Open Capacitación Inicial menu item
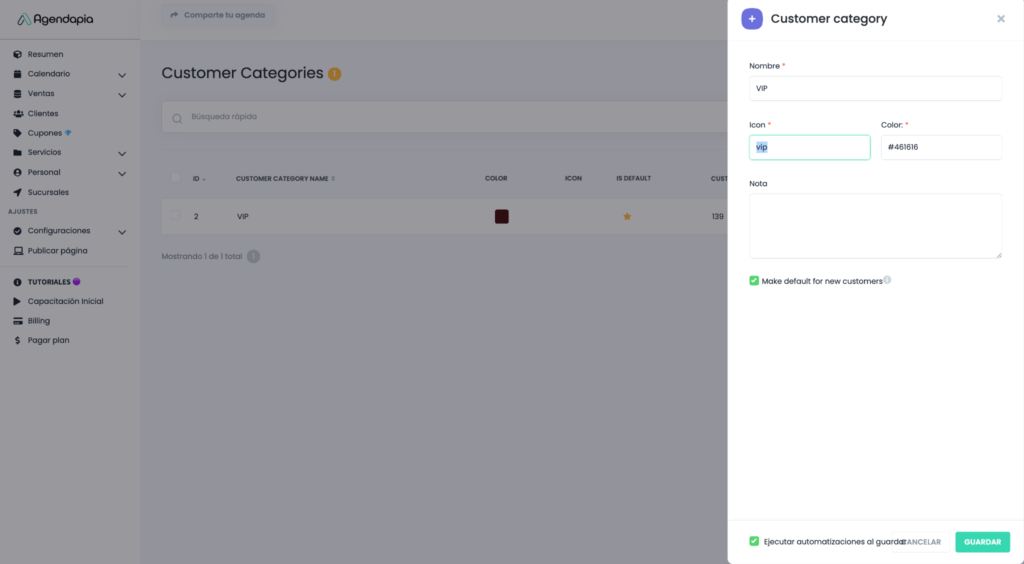Image resolution: width=1024 pixels, height=564 pixels. [65, 301]
